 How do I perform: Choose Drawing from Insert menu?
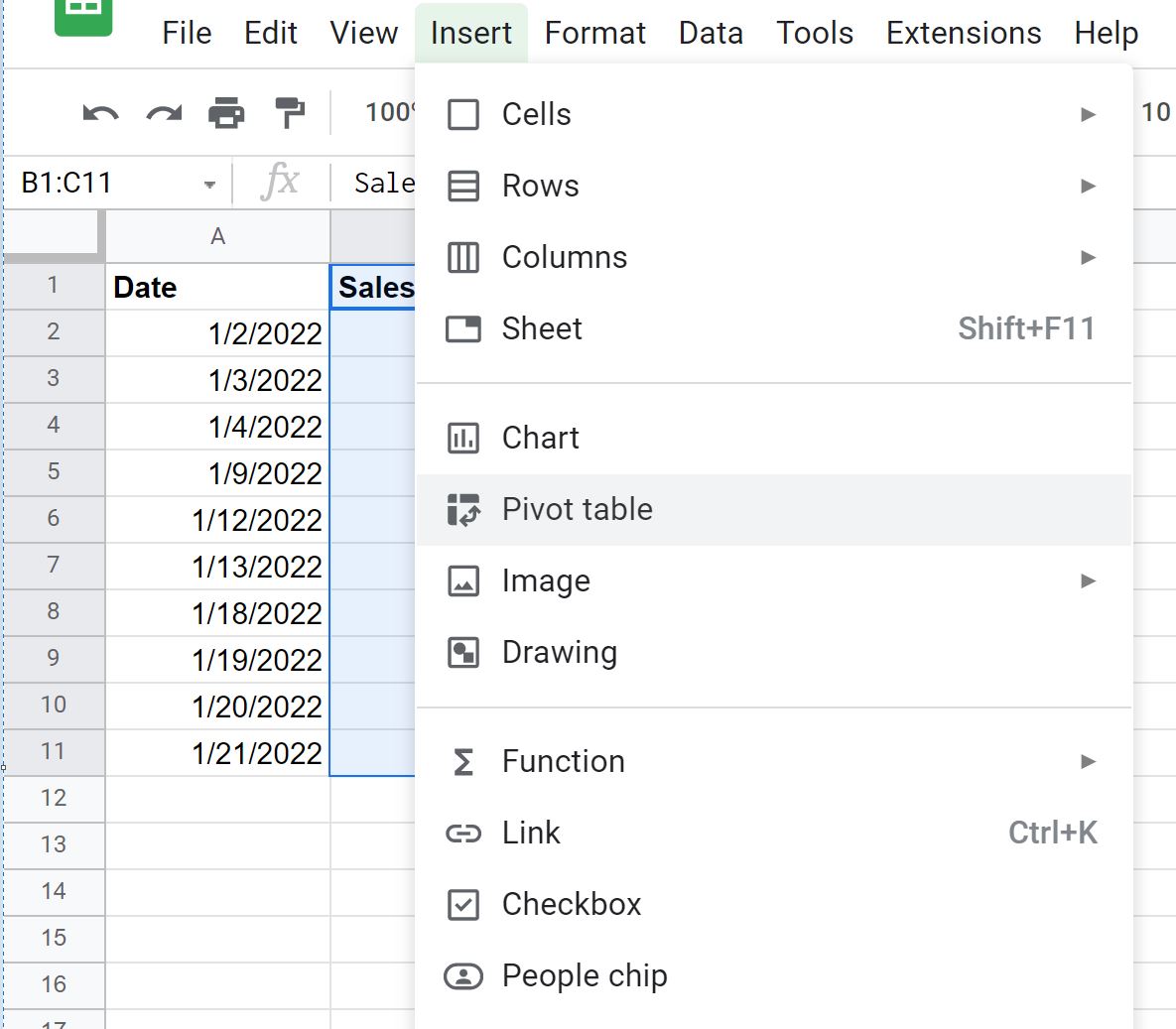point(773,653)
